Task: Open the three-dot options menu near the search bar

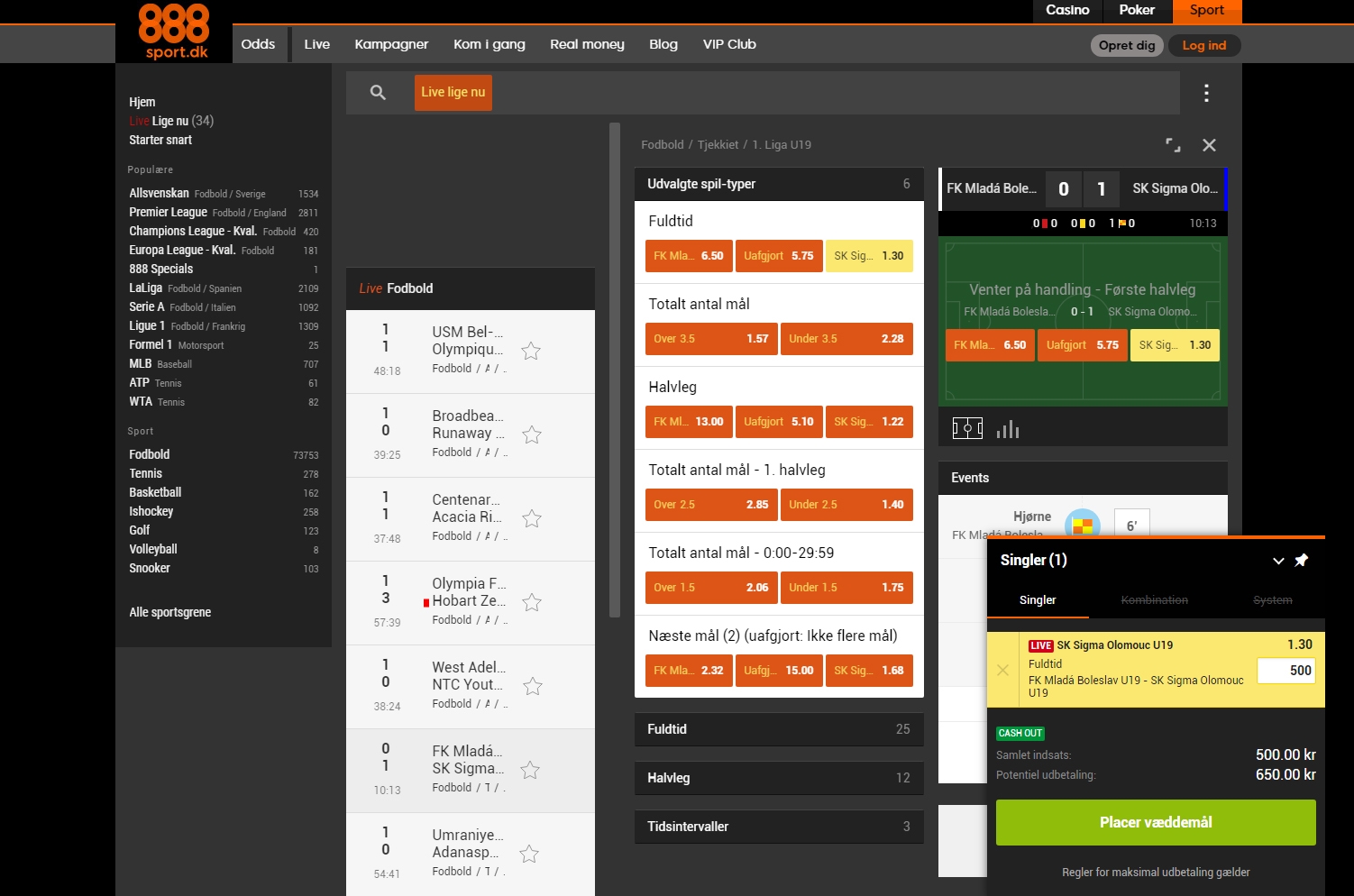Action: (x=1206, y=92)
